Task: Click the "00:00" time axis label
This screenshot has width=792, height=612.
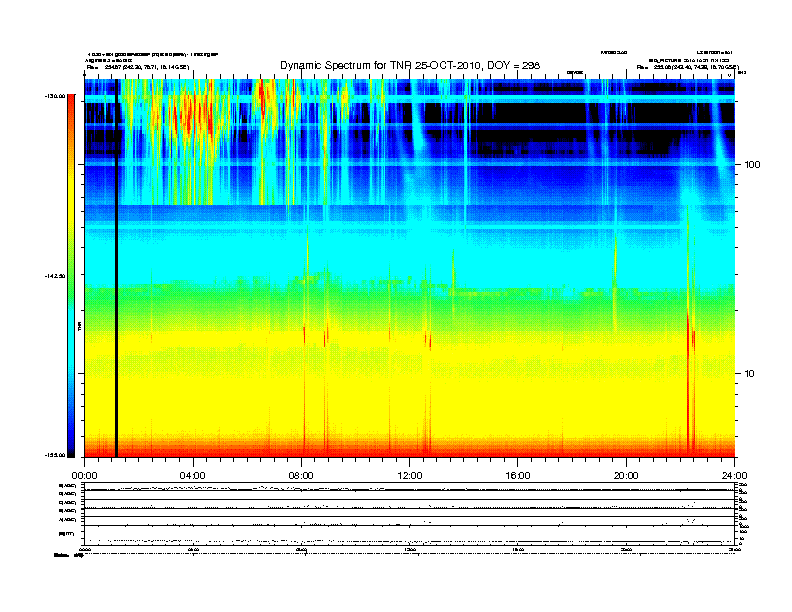Action: coord(84,476)
